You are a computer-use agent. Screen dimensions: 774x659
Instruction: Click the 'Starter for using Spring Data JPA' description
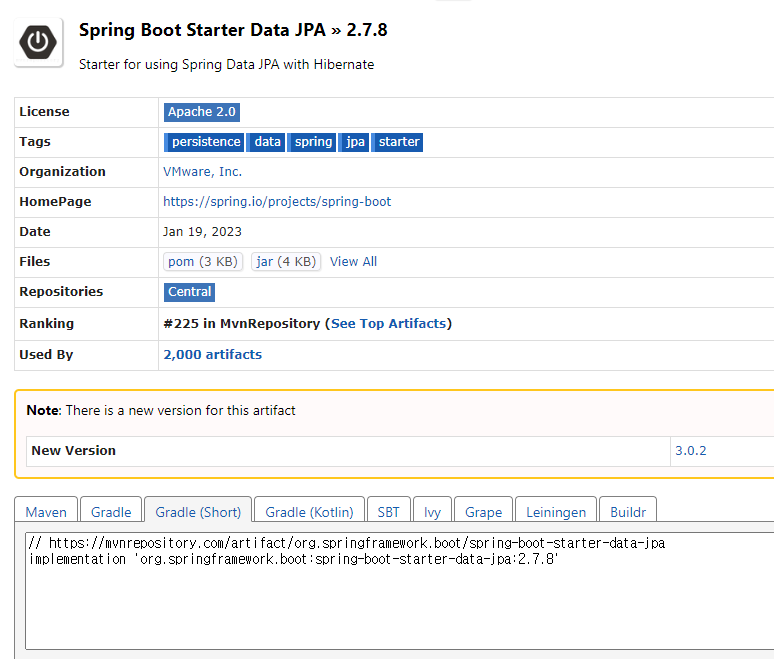227,65
